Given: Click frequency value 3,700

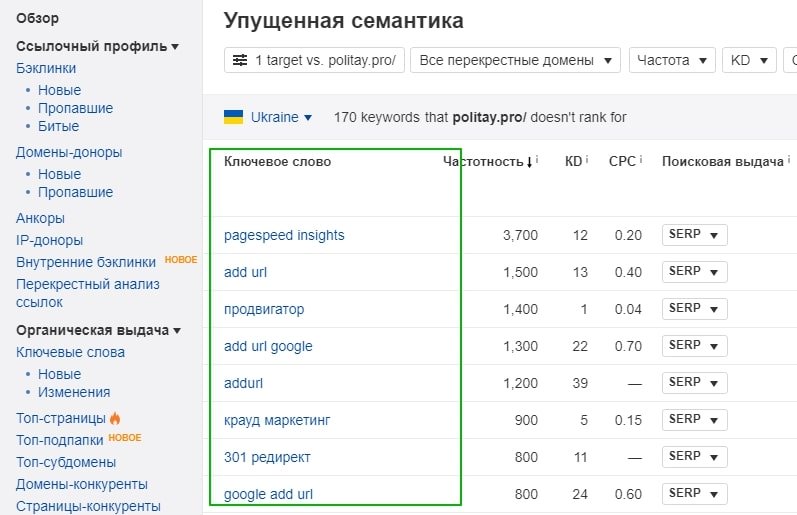Looking at the screenshot, I should coord(520,235).
